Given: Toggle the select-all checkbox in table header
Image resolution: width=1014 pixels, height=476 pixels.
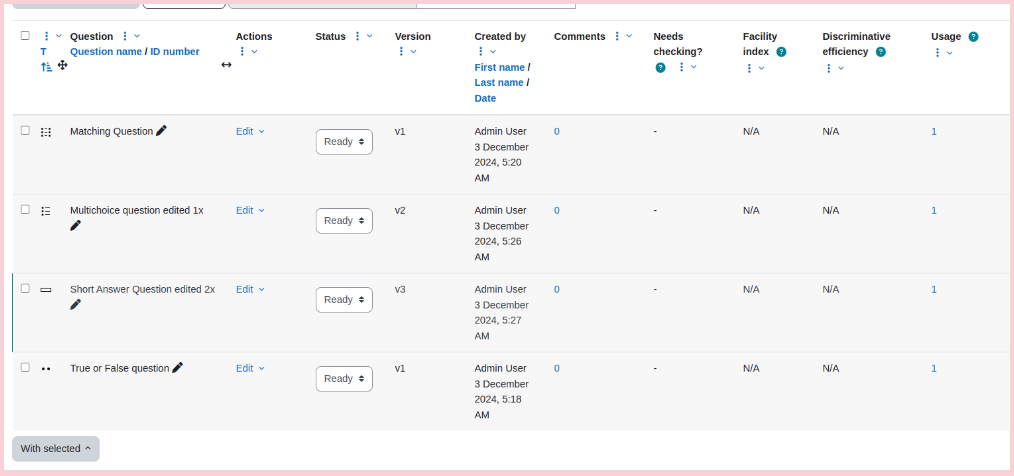Looking at the screenshot, I should 25,36.
